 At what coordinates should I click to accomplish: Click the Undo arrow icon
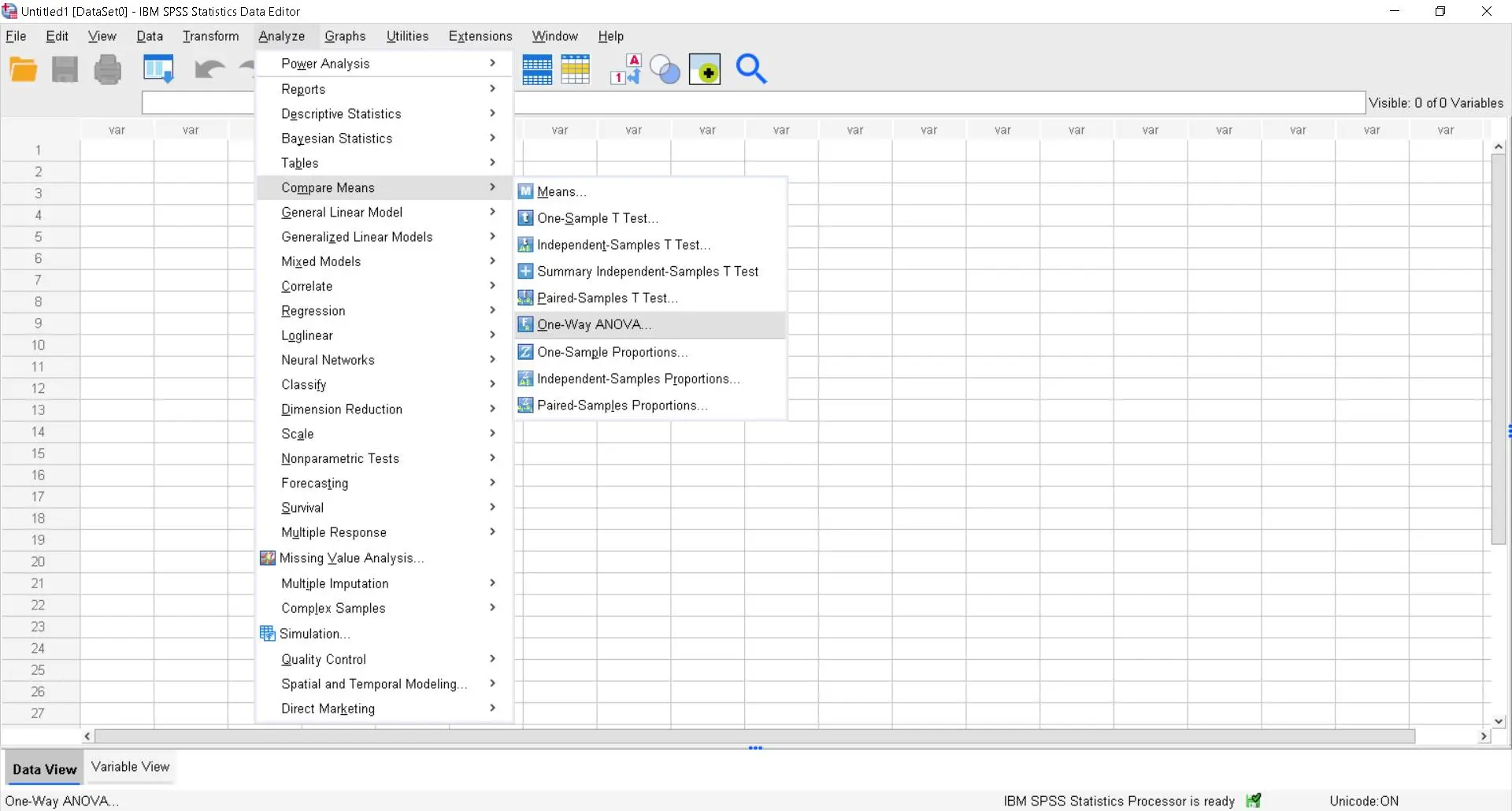click(209, 70)
